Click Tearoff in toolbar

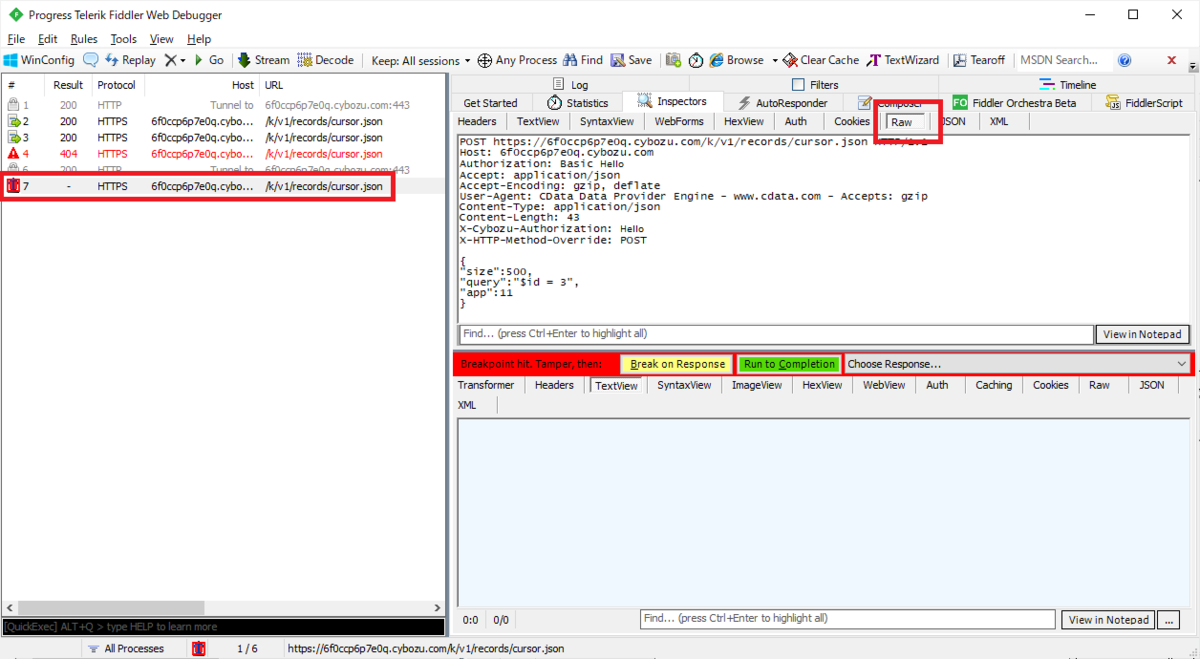tap(979, 60)
